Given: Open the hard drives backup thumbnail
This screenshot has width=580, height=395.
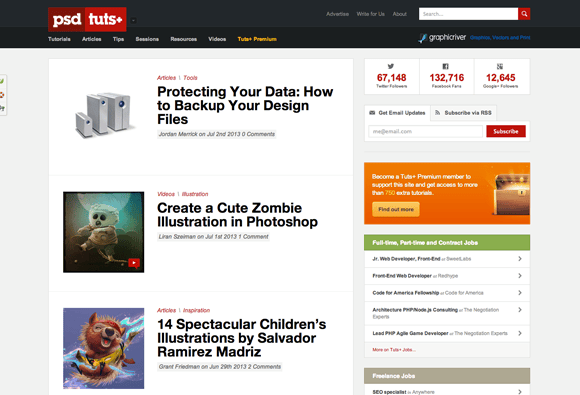Looking at the screenshot, I should tap(104, 115).
